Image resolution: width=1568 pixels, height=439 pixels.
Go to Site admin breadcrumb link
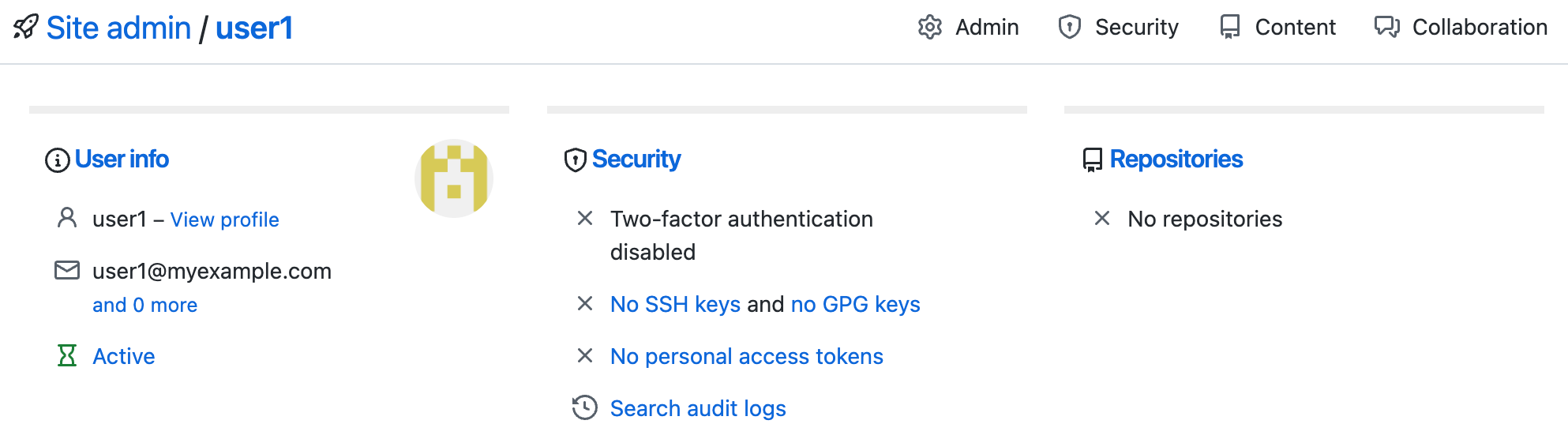click(118, 28)
